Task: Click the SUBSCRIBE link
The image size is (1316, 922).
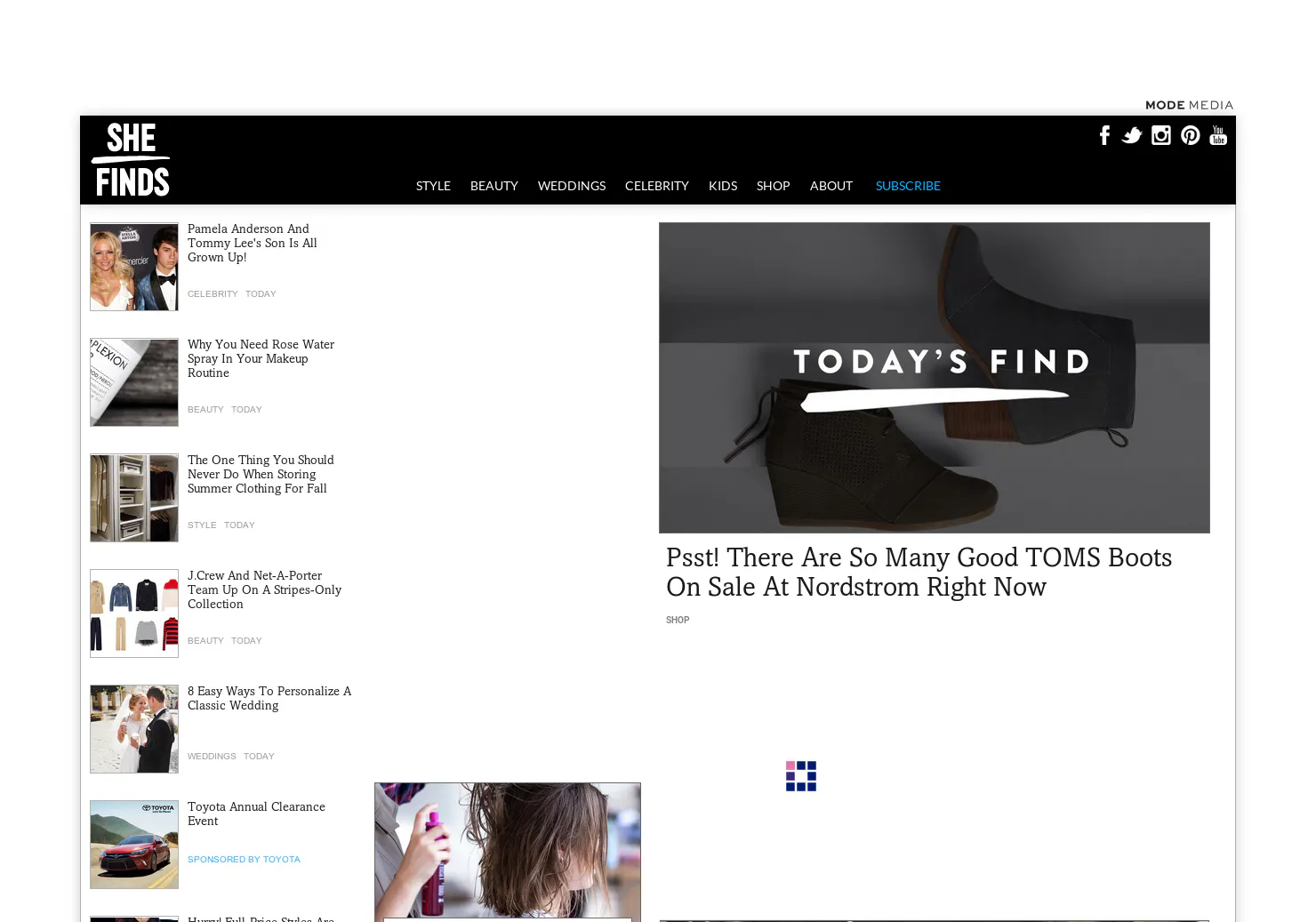Action: [x=908, y=186]
